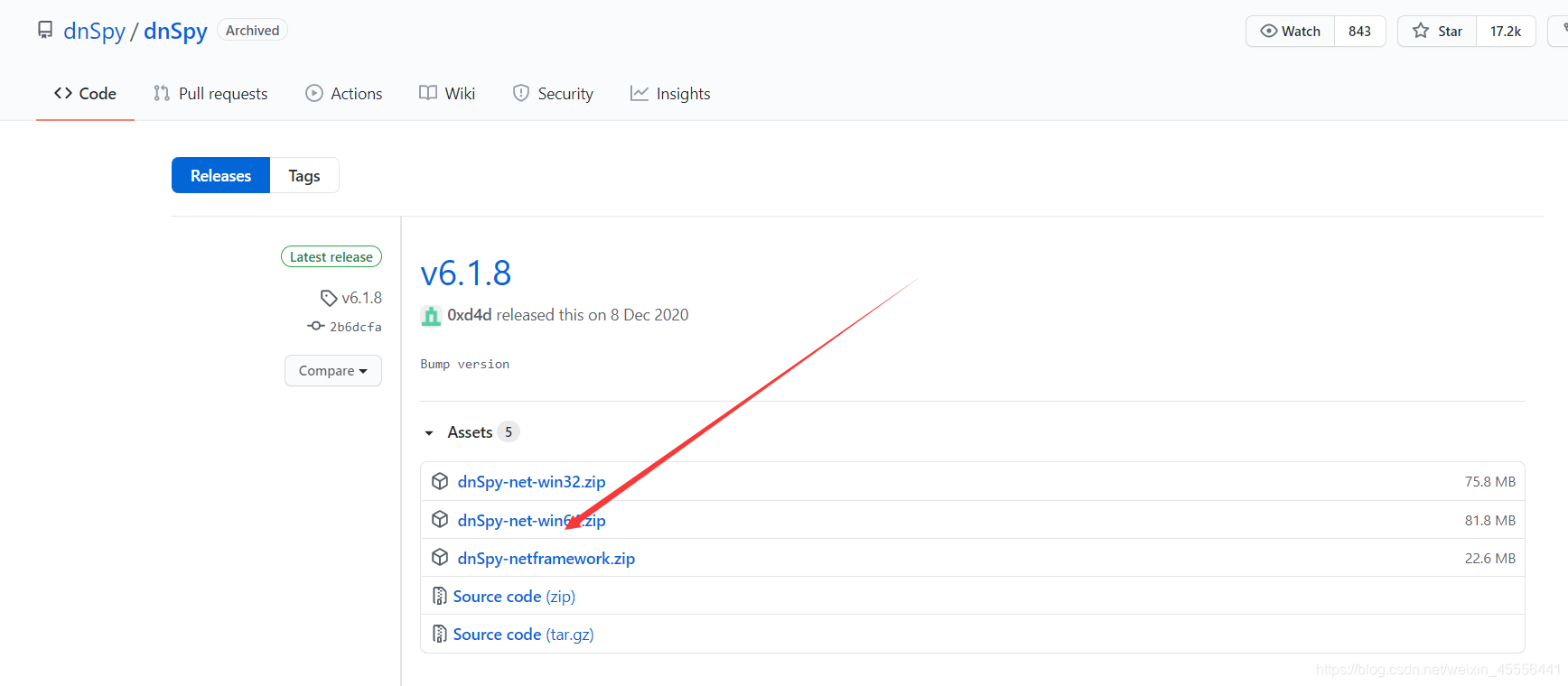Open commit 2b6dcfa
Image resolution: width=1568 pixels, height=686 pixels.
click(356, 327)
